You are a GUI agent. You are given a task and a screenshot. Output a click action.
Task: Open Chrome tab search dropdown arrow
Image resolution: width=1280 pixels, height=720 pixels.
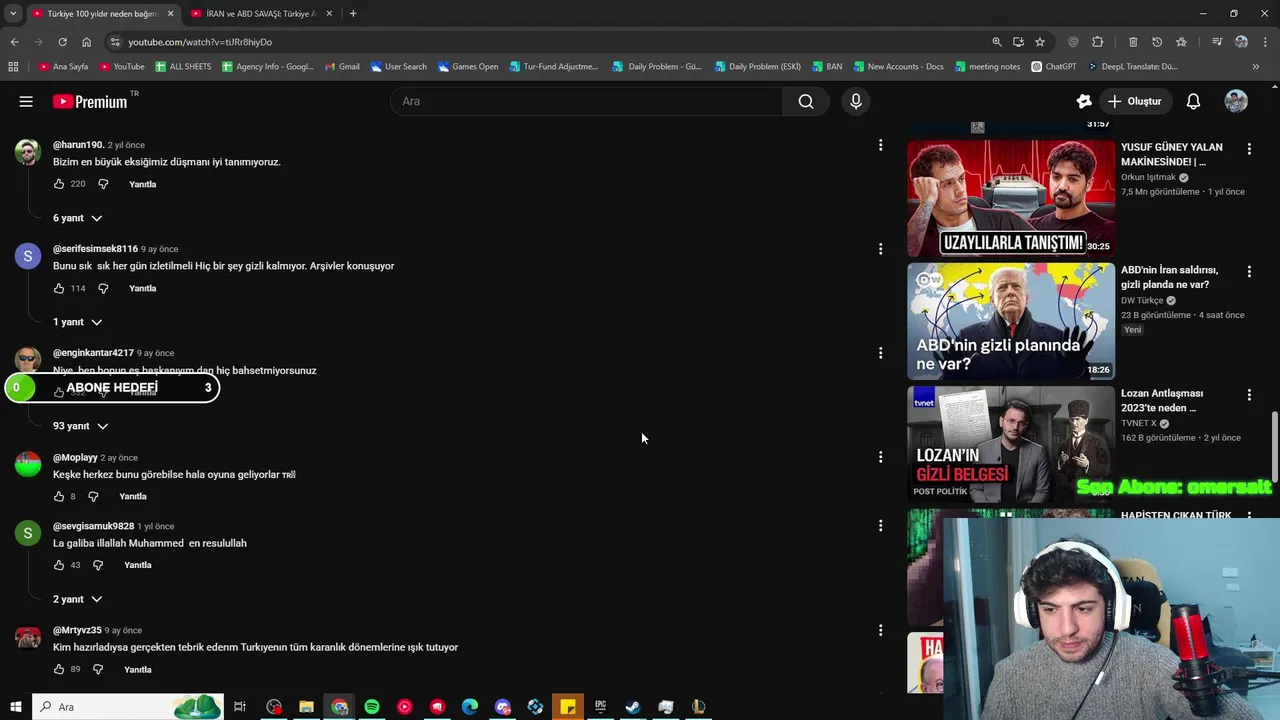[x=13, y=14]
